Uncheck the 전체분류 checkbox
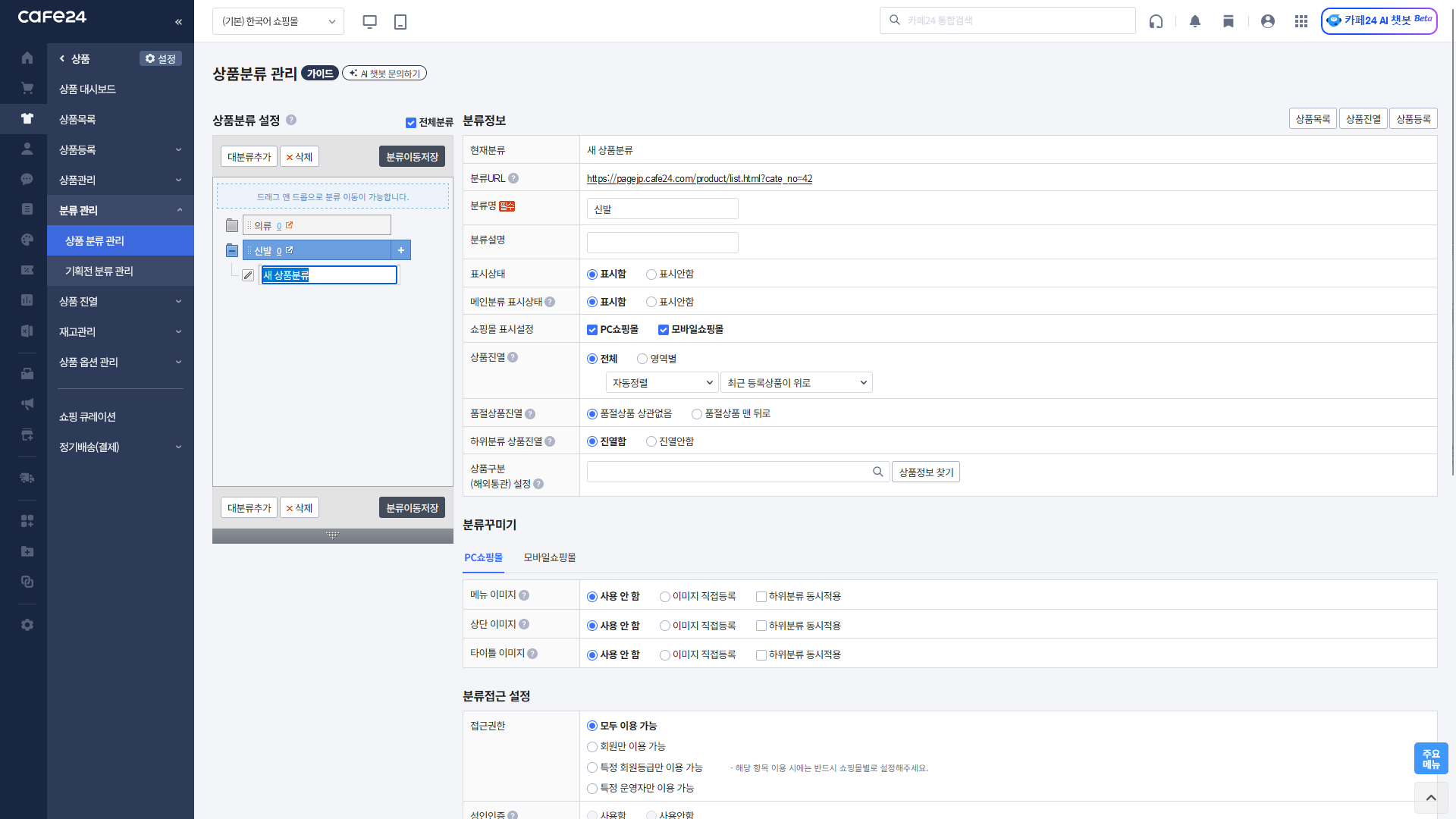1456x819 pixels. 411,123
